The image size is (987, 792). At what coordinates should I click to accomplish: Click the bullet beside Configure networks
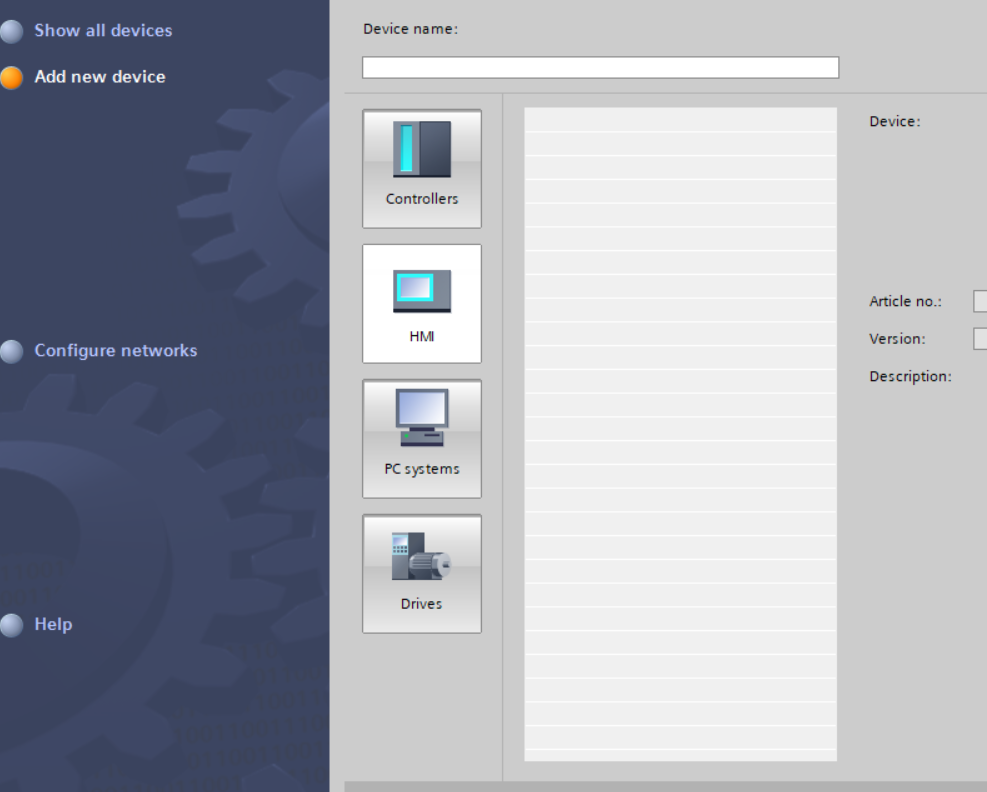click(x=11, y=351)
